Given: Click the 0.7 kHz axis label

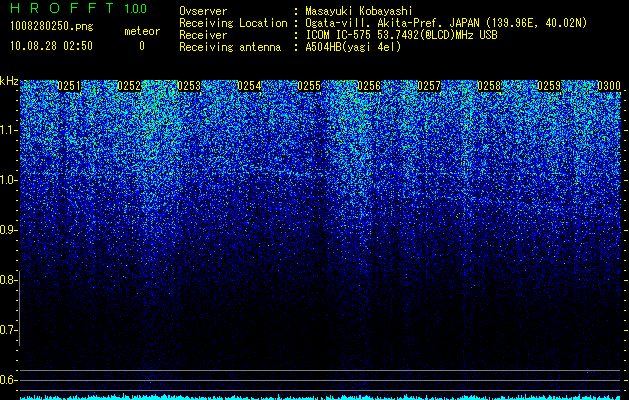Looking at the screenshot, I should coord(9,330).
